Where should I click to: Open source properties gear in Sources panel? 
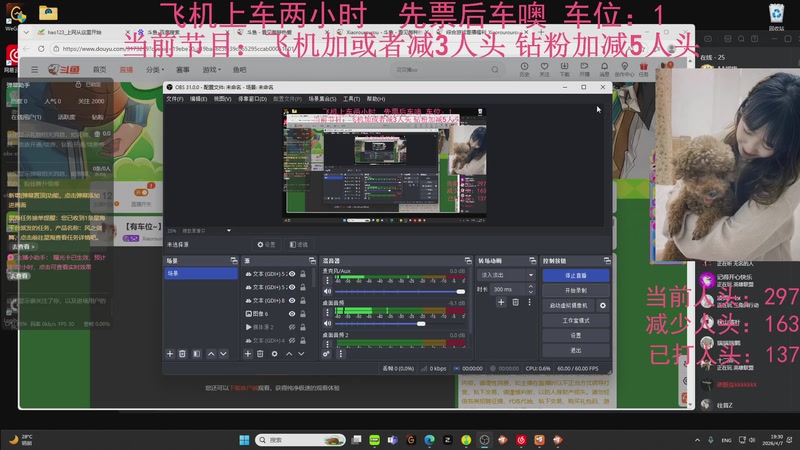(x=274, y=354)
